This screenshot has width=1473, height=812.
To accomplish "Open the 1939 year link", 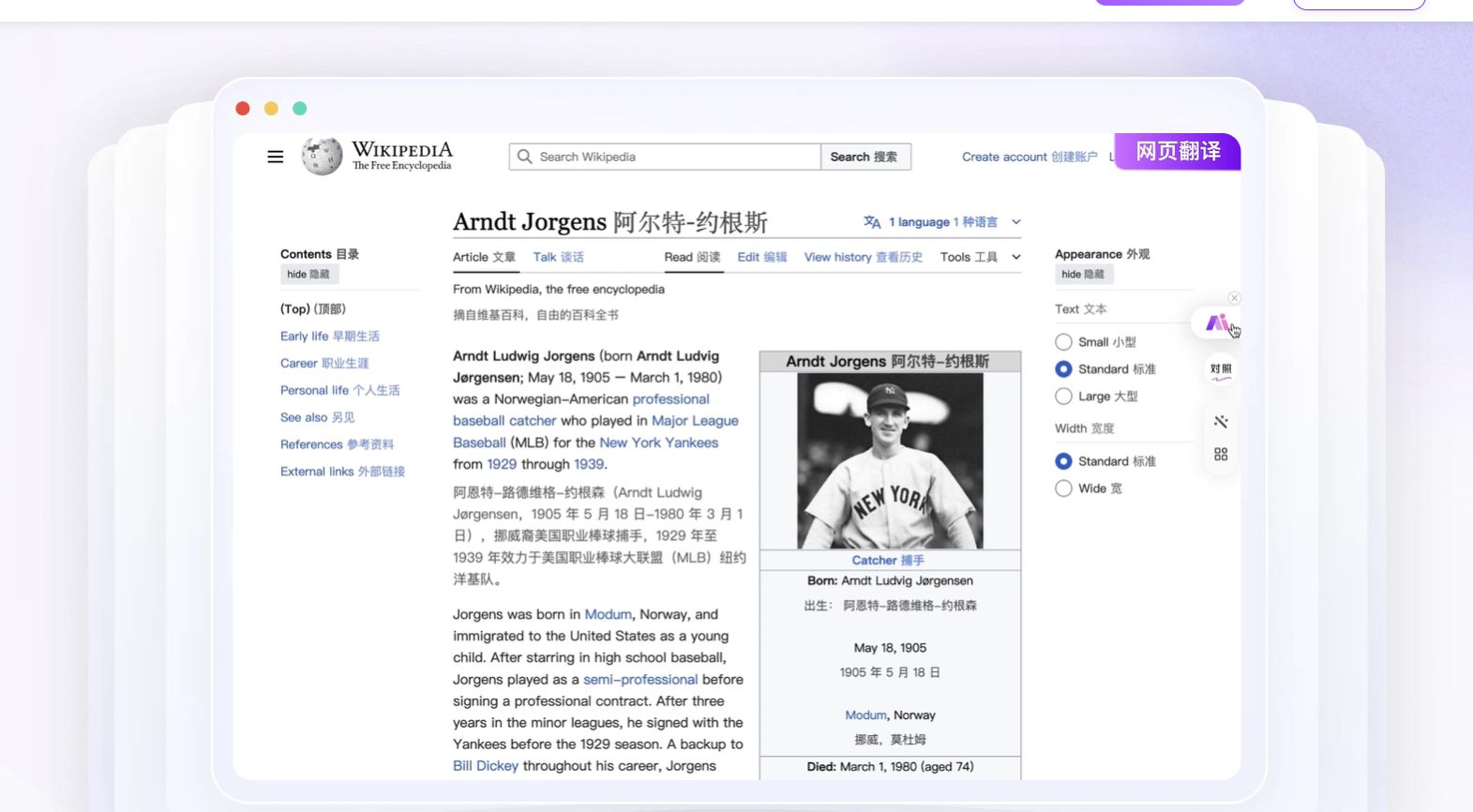I will click(589, 464).
